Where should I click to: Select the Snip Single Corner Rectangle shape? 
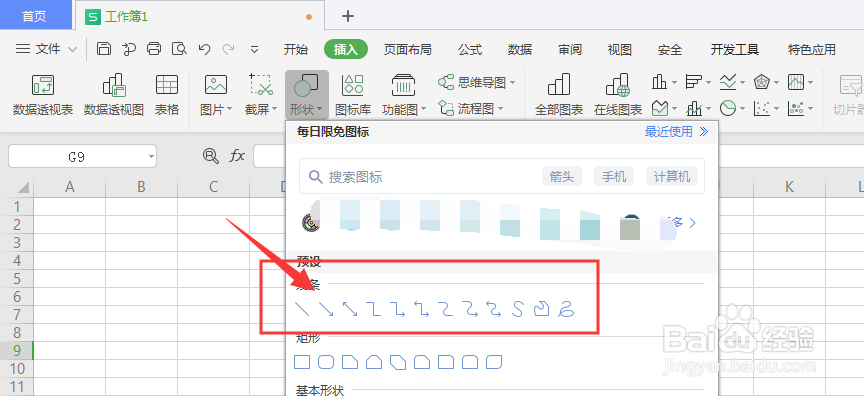[350, 362]
